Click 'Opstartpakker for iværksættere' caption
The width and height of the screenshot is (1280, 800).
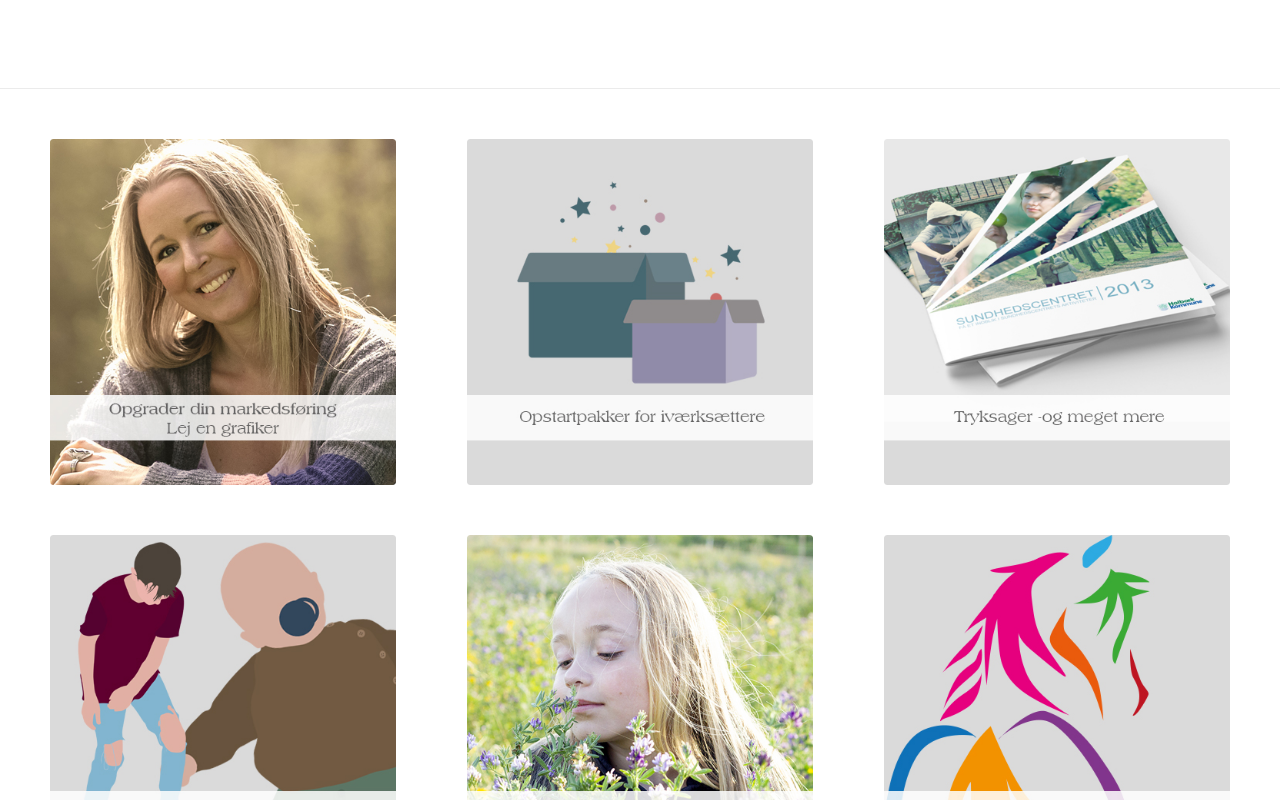[642, 417]
